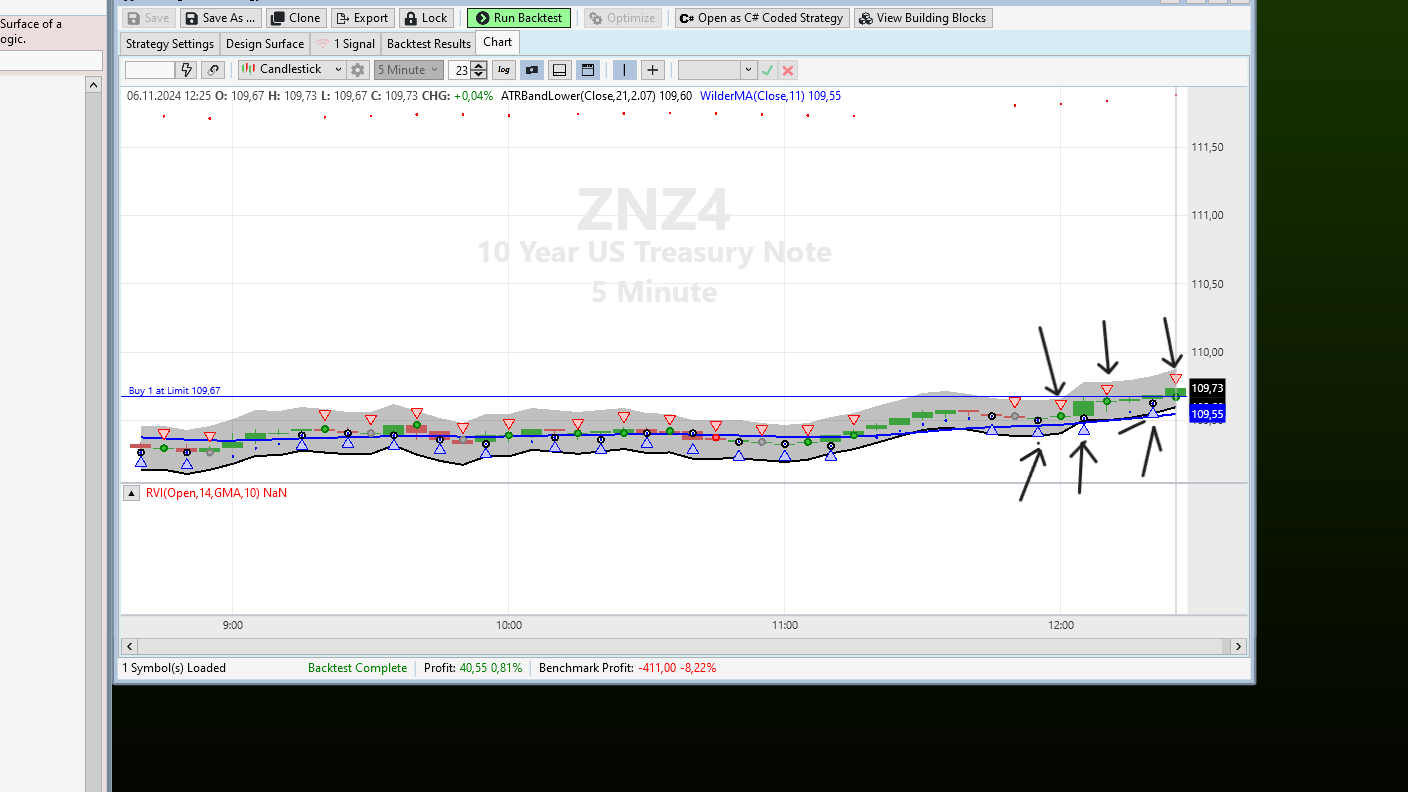The height and width of the screenshot is (792, 1408).
Task: Enable the crosshair cursor
Action: [x=652, y=70]
